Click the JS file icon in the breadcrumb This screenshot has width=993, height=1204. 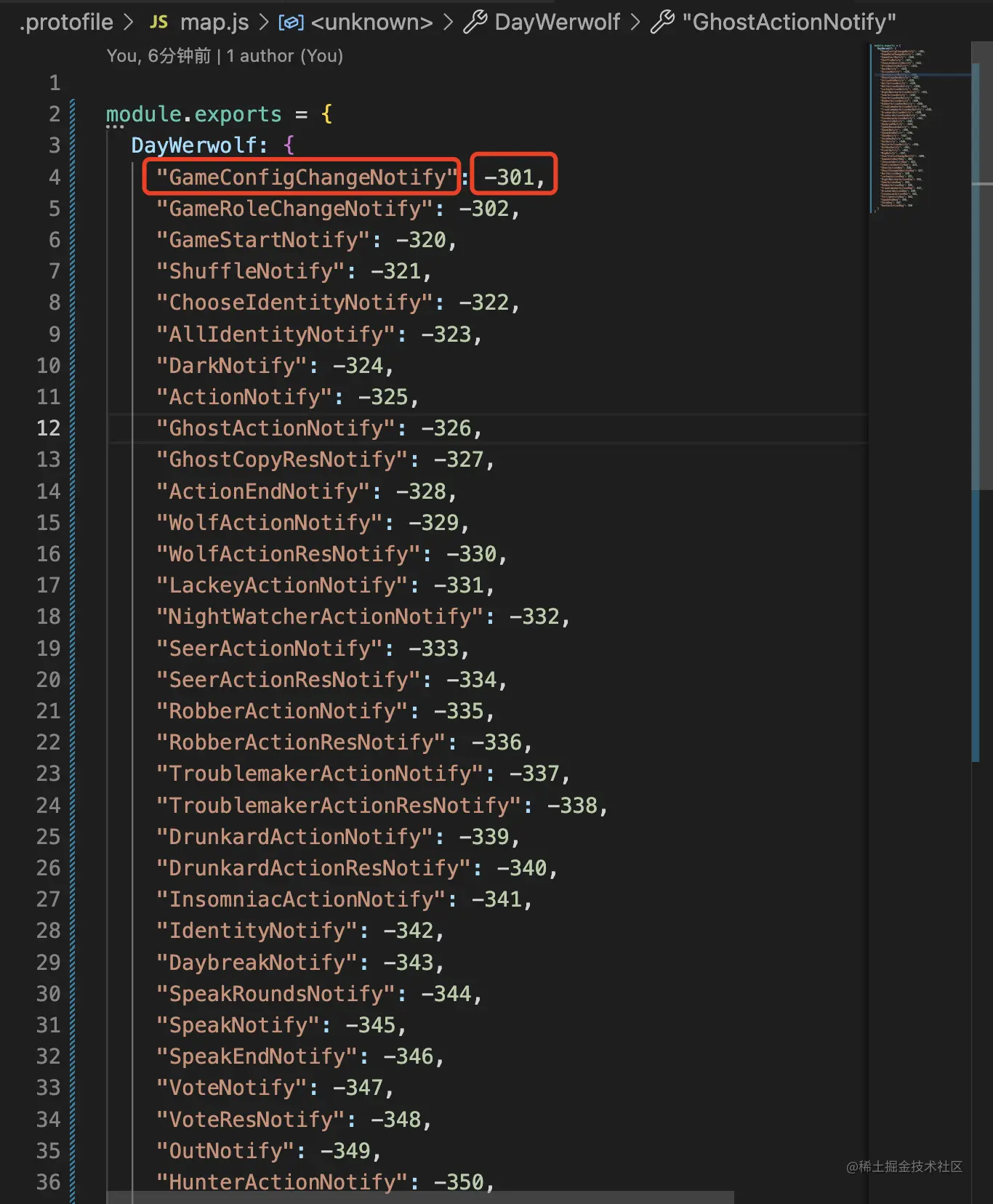(x=158, y=23)
